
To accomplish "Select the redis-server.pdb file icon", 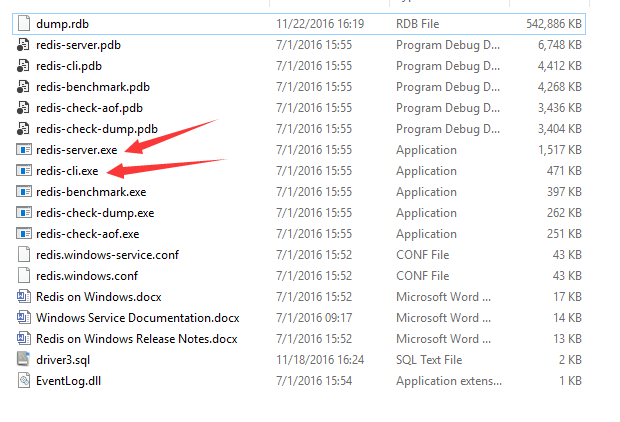I will click(24, 44).
